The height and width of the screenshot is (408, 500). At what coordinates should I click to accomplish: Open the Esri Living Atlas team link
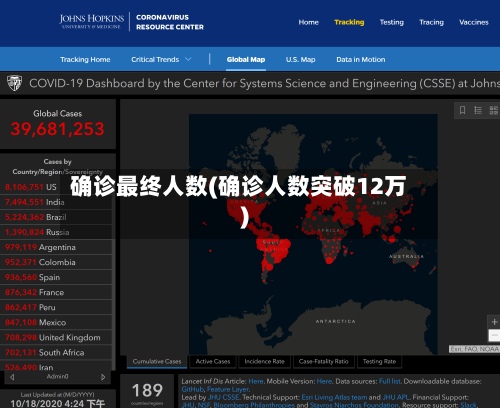334,397
